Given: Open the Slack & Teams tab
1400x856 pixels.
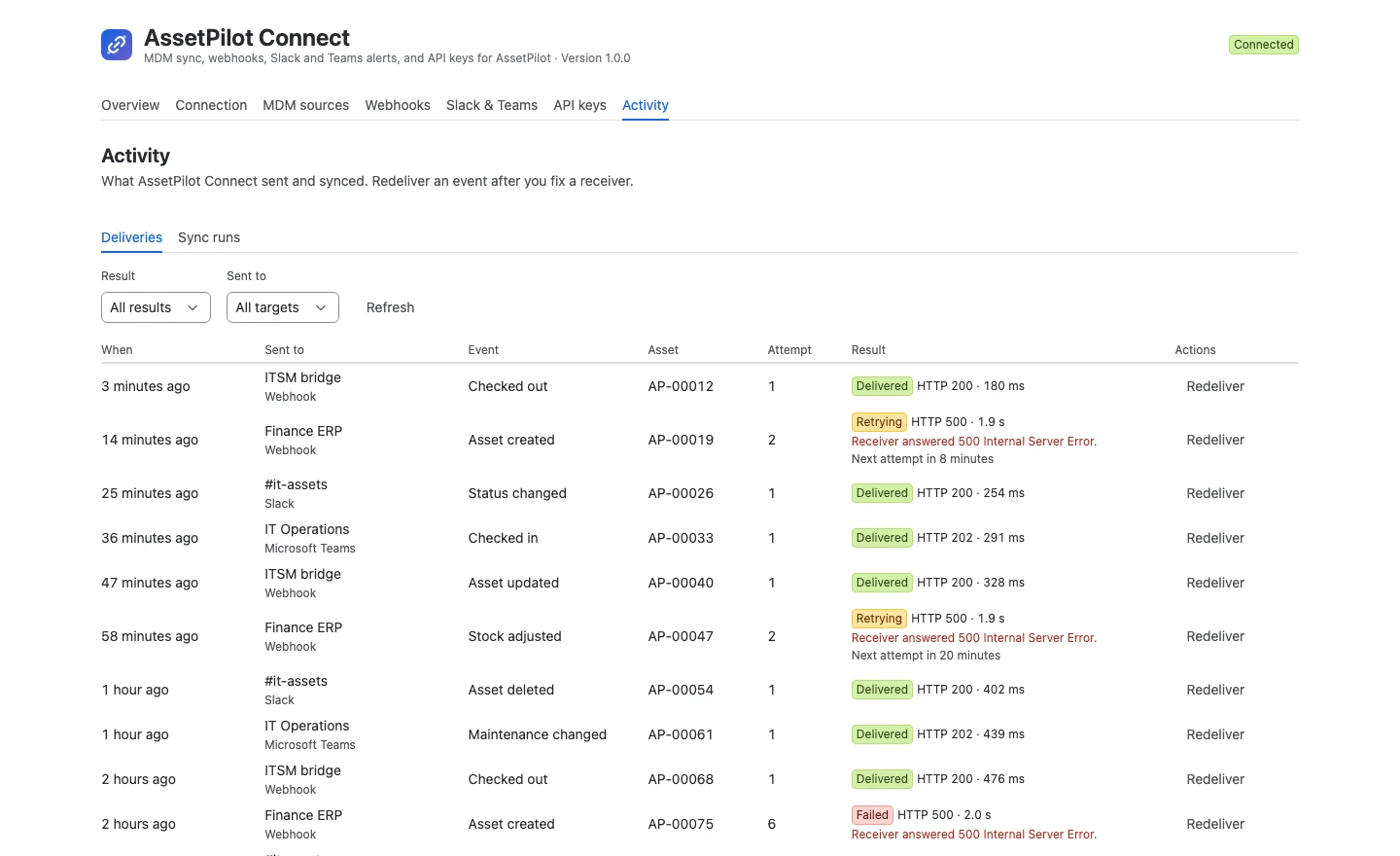Looking at the screenshot, I should [492, 105].
